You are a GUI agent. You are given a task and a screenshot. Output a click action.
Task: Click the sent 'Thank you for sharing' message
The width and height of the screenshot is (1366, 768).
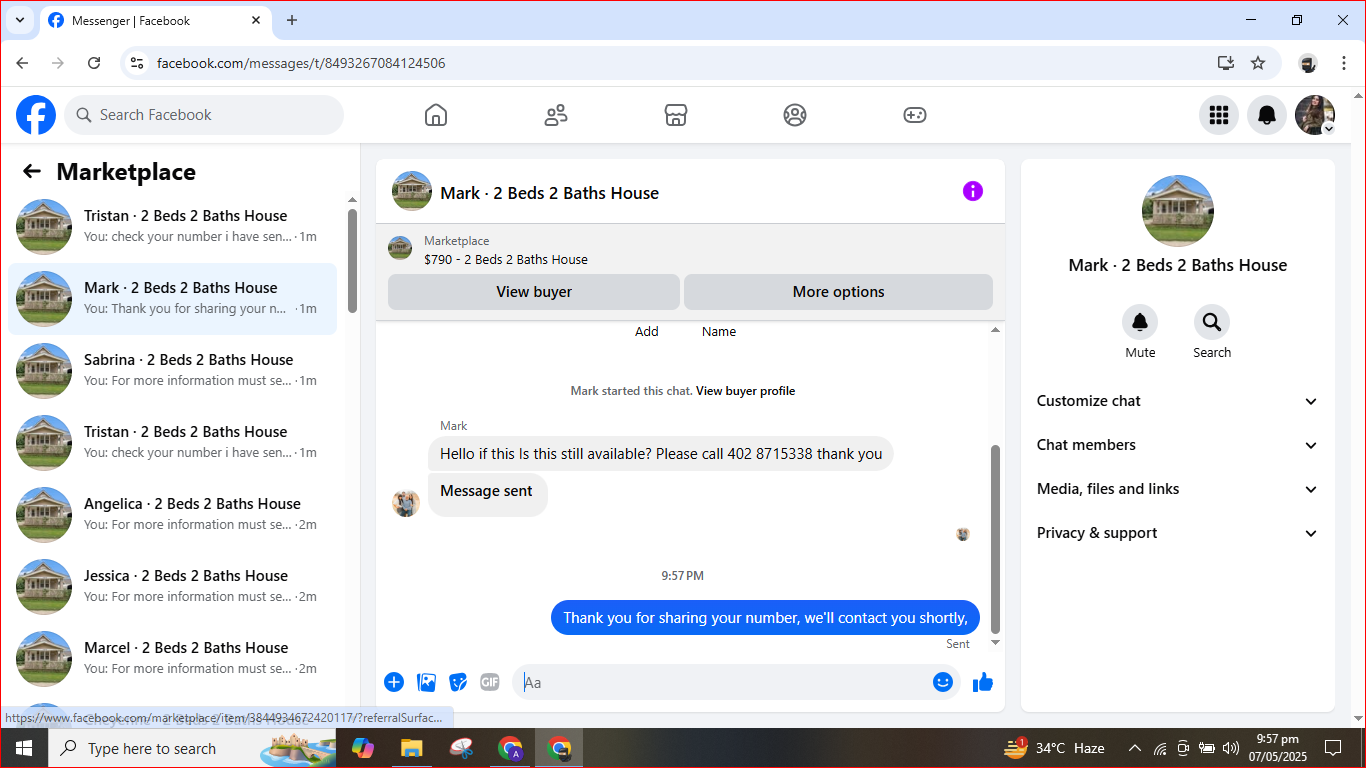(x=765, y=618)
